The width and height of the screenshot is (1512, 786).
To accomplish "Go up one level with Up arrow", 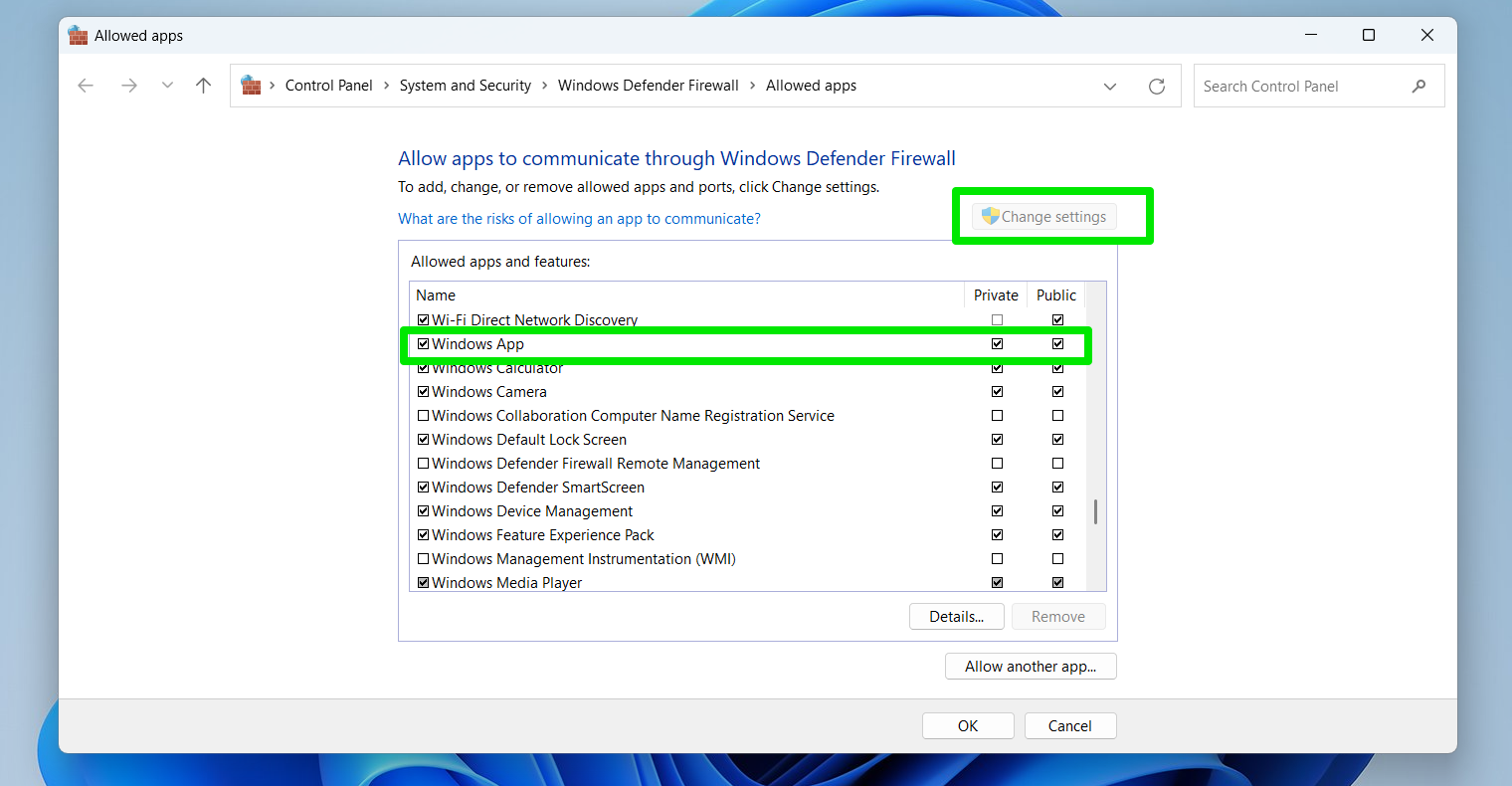I will 204,86.
